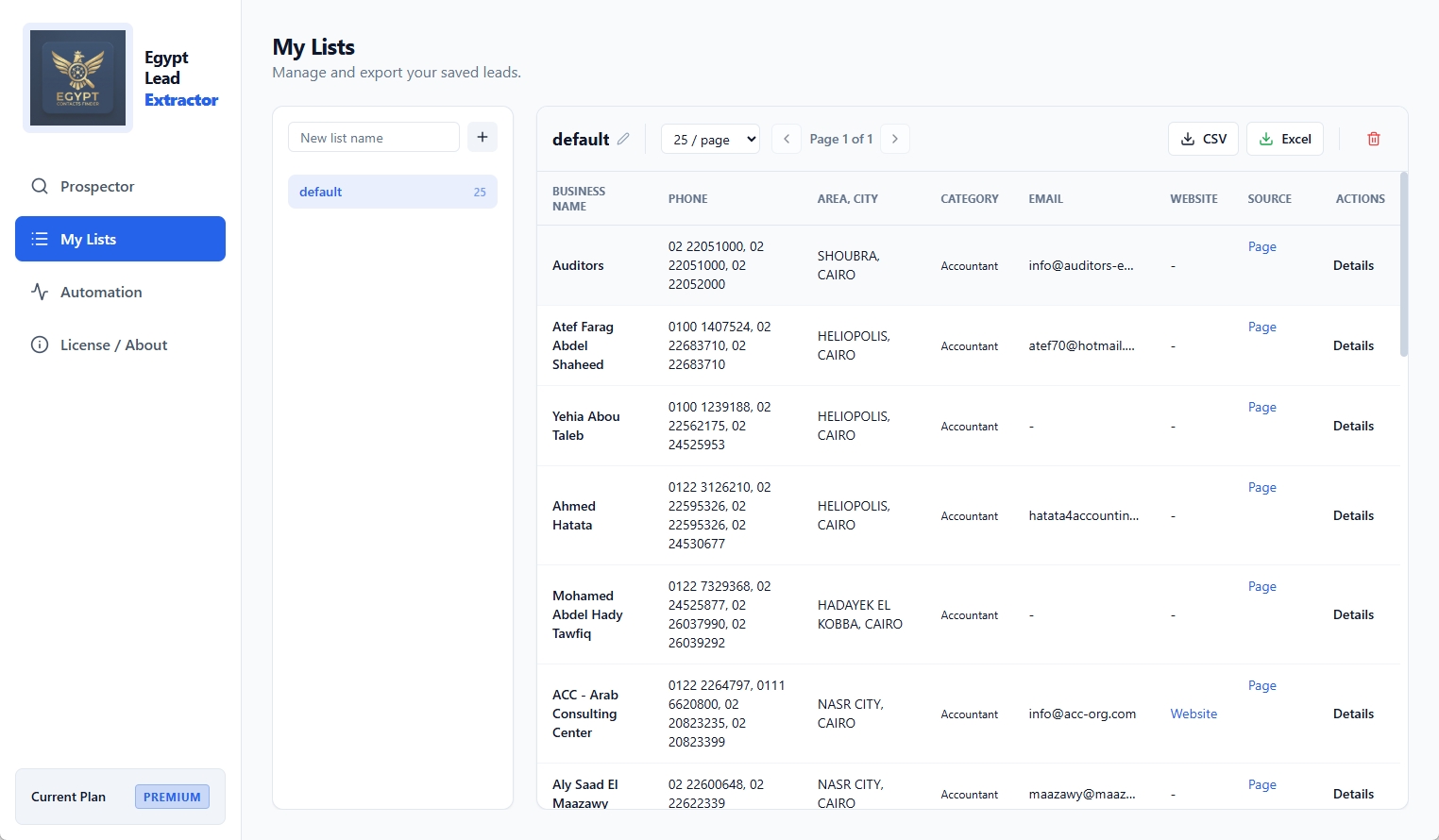The image size is (1439, 840).
Task: Select the default list entry
Action: [392, 192]
